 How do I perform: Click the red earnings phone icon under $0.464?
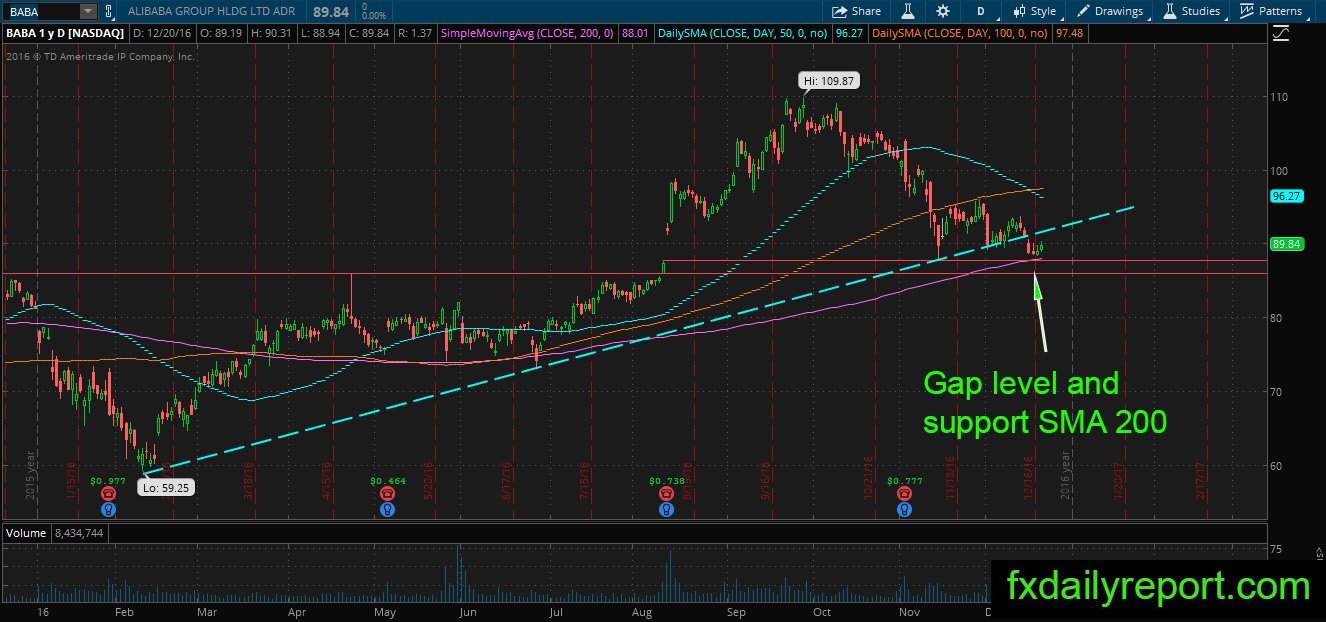386,494
